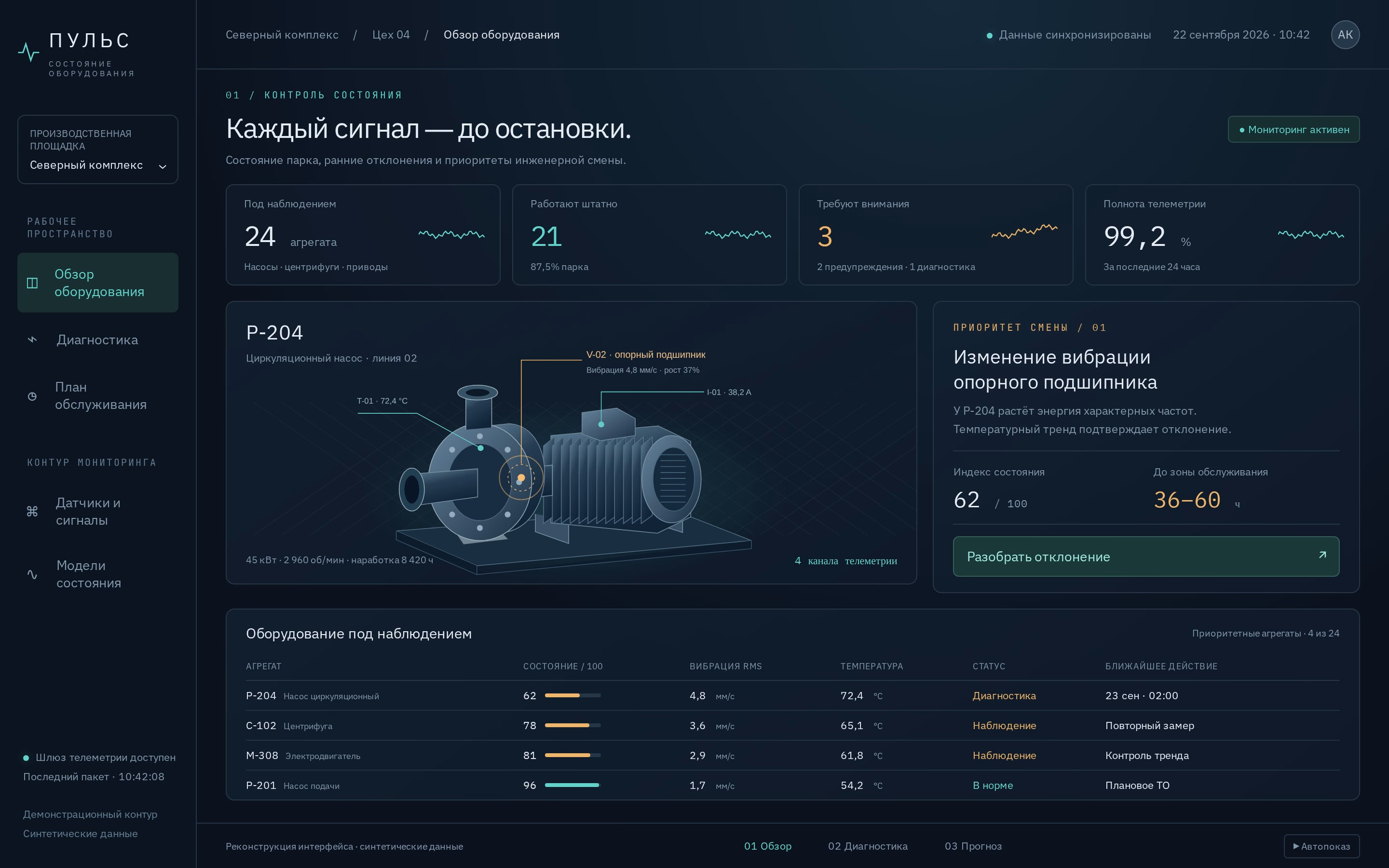Go to Датчики и сигналы section

click(97, 511)
